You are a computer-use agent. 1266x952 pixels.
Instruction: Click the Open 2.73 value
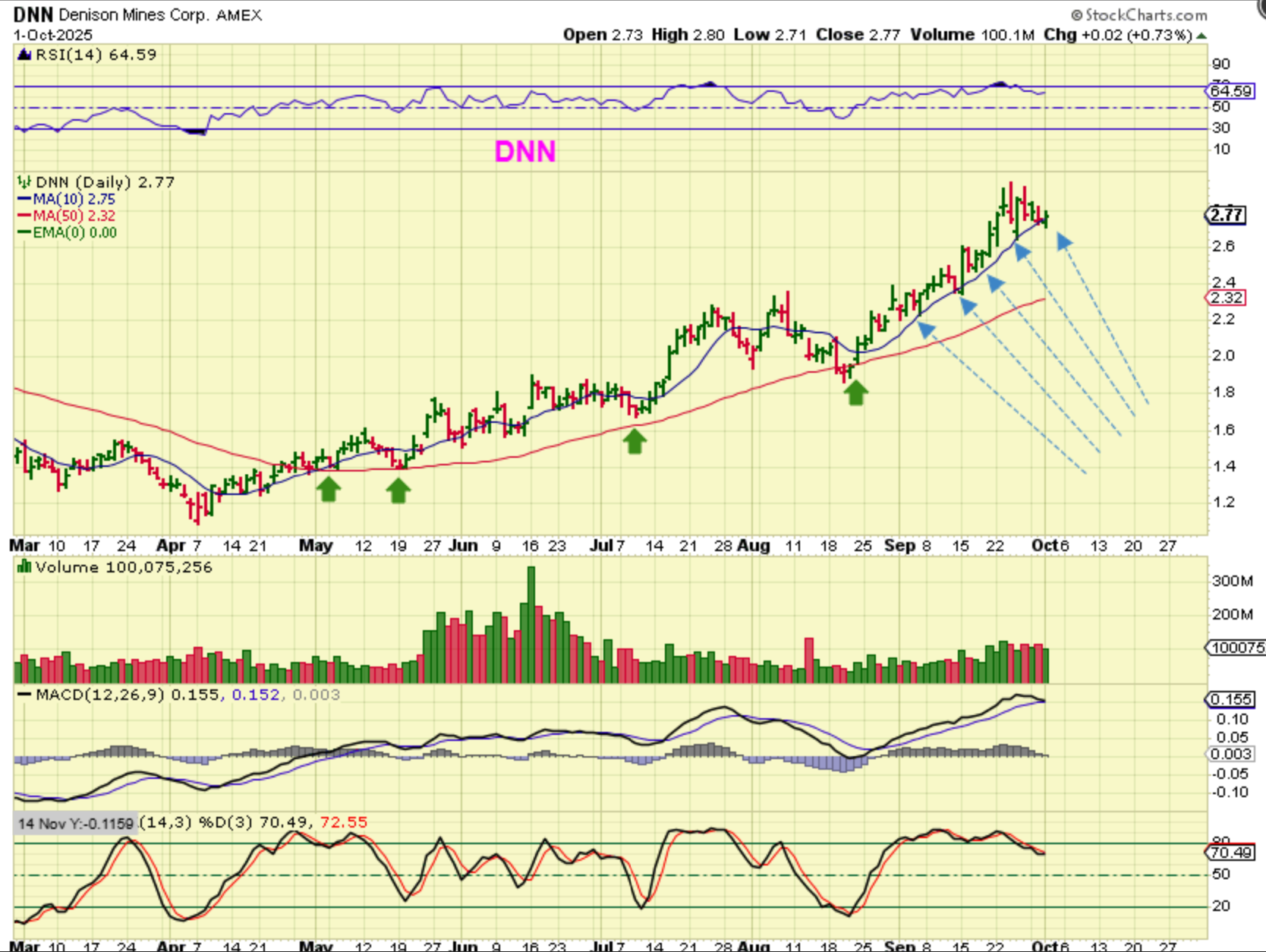[603, 35]
